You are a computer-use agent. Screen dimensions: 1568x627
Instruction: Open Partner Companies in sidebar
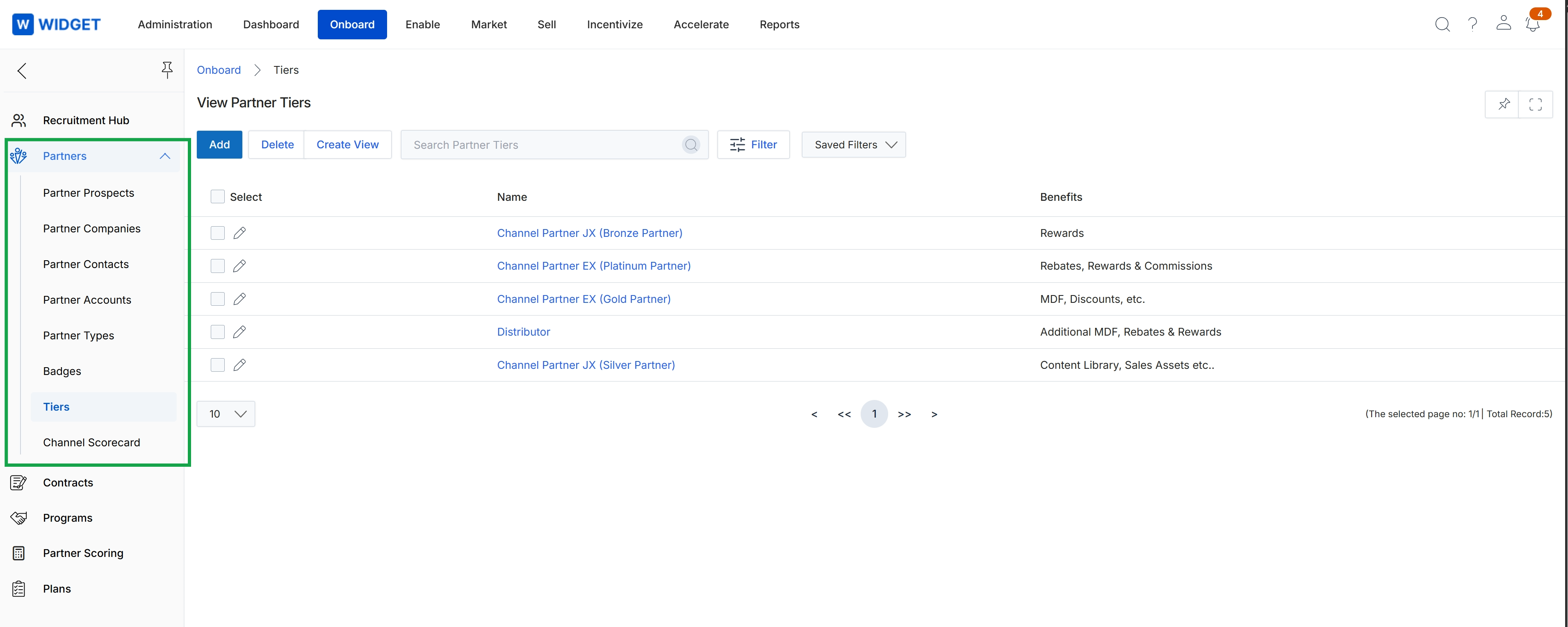91,229
